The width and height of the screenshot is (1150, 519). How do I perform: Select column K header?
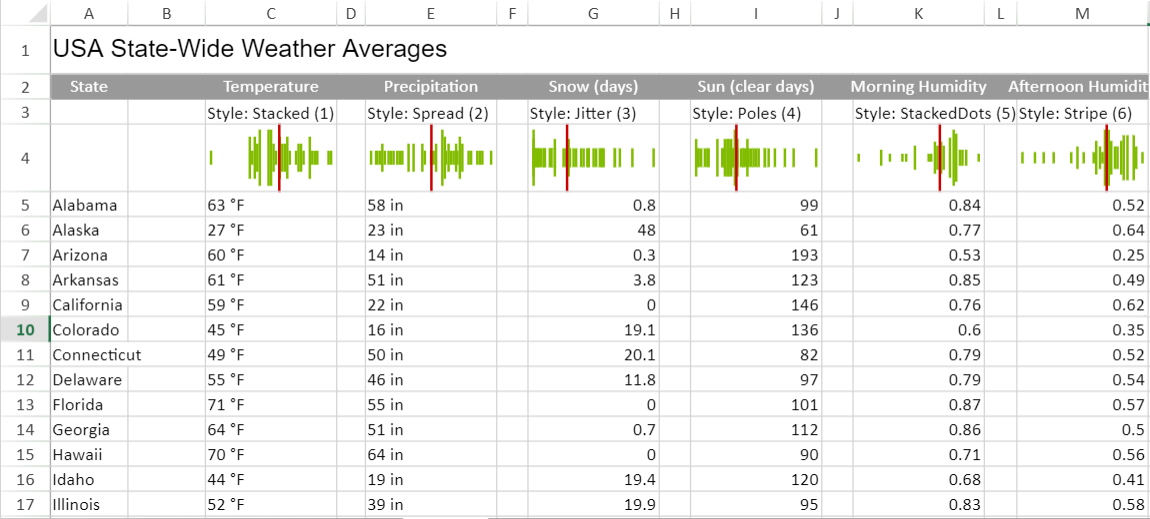point(918,13)
